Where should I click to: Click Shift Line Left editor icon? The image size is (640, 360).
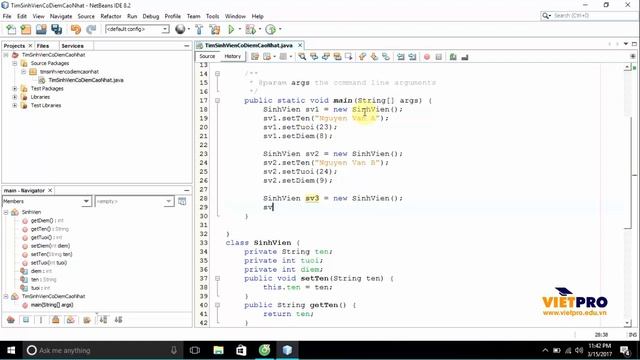(400, 57)
